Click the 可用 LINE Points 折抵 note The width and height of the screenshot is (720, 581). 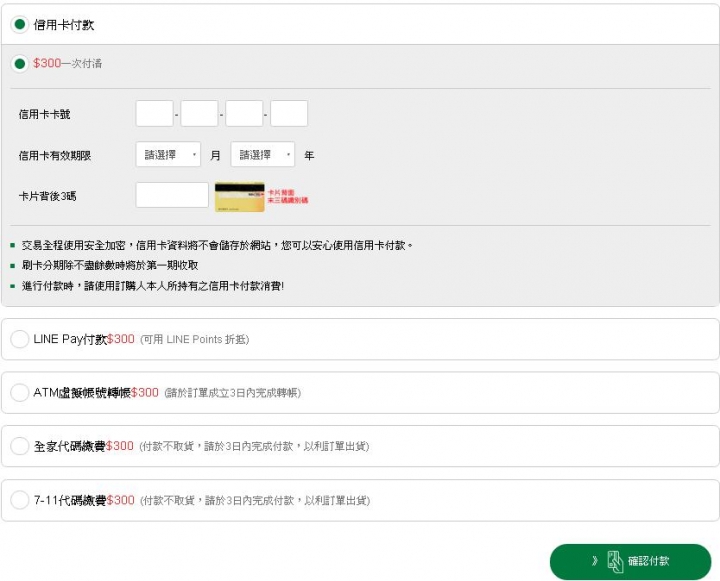[195, 339]
